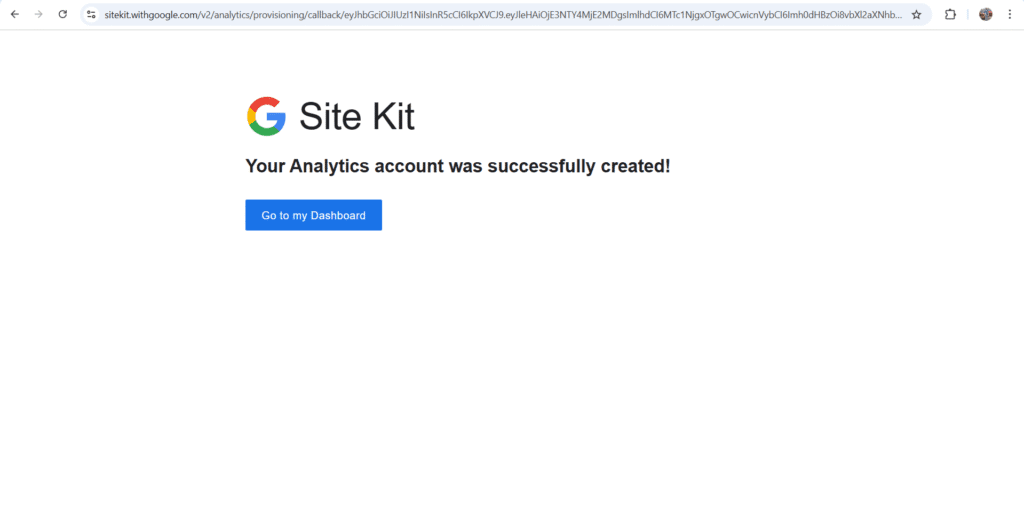Click the Google G logo
The height and width of the screenshot is (516, 1024).
pyautogui.click(x=266, y=116)
